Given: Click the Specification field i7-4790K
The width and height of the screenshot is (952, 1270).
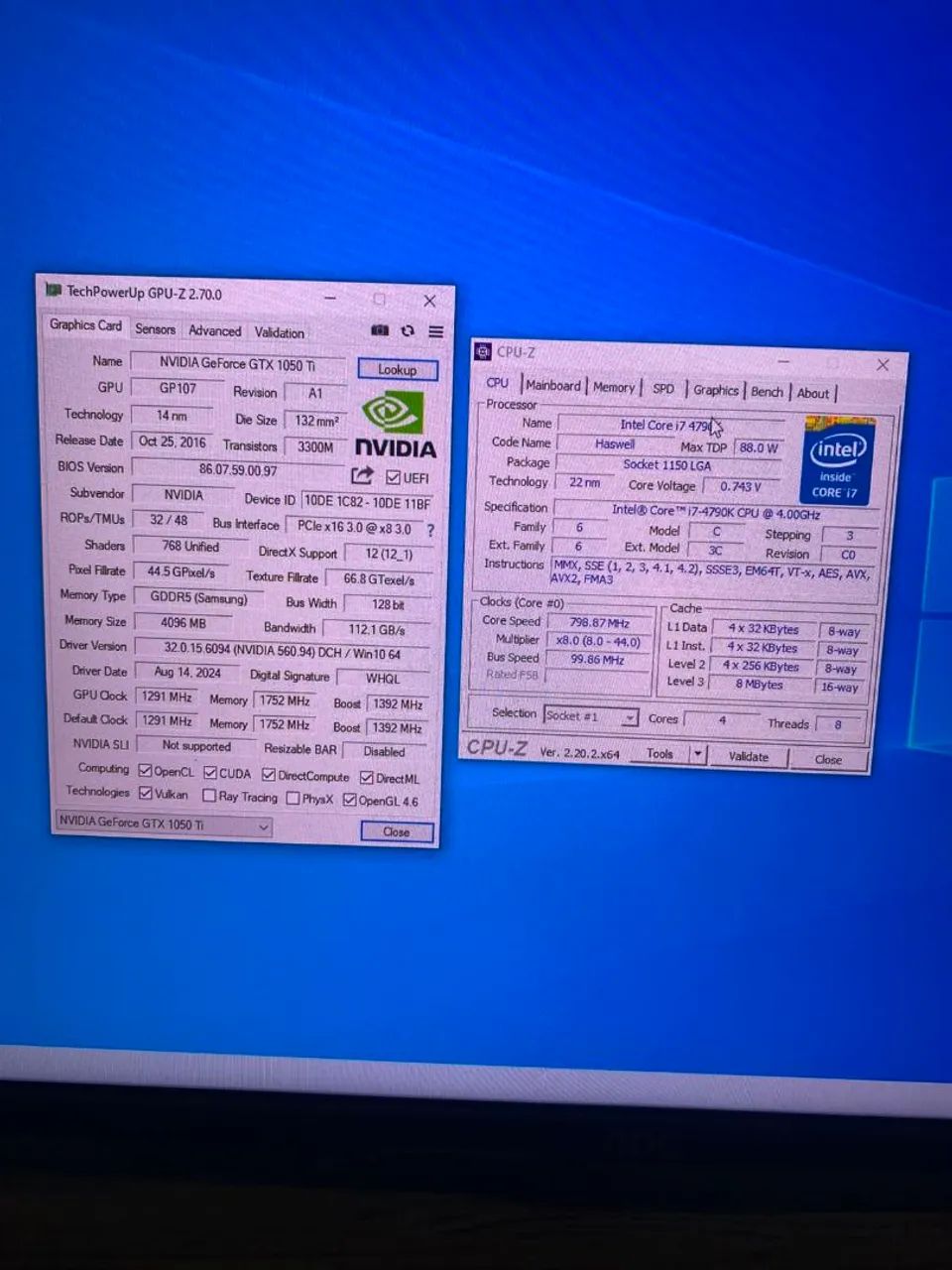Looking at the screenshot, I should click(716, 512).
